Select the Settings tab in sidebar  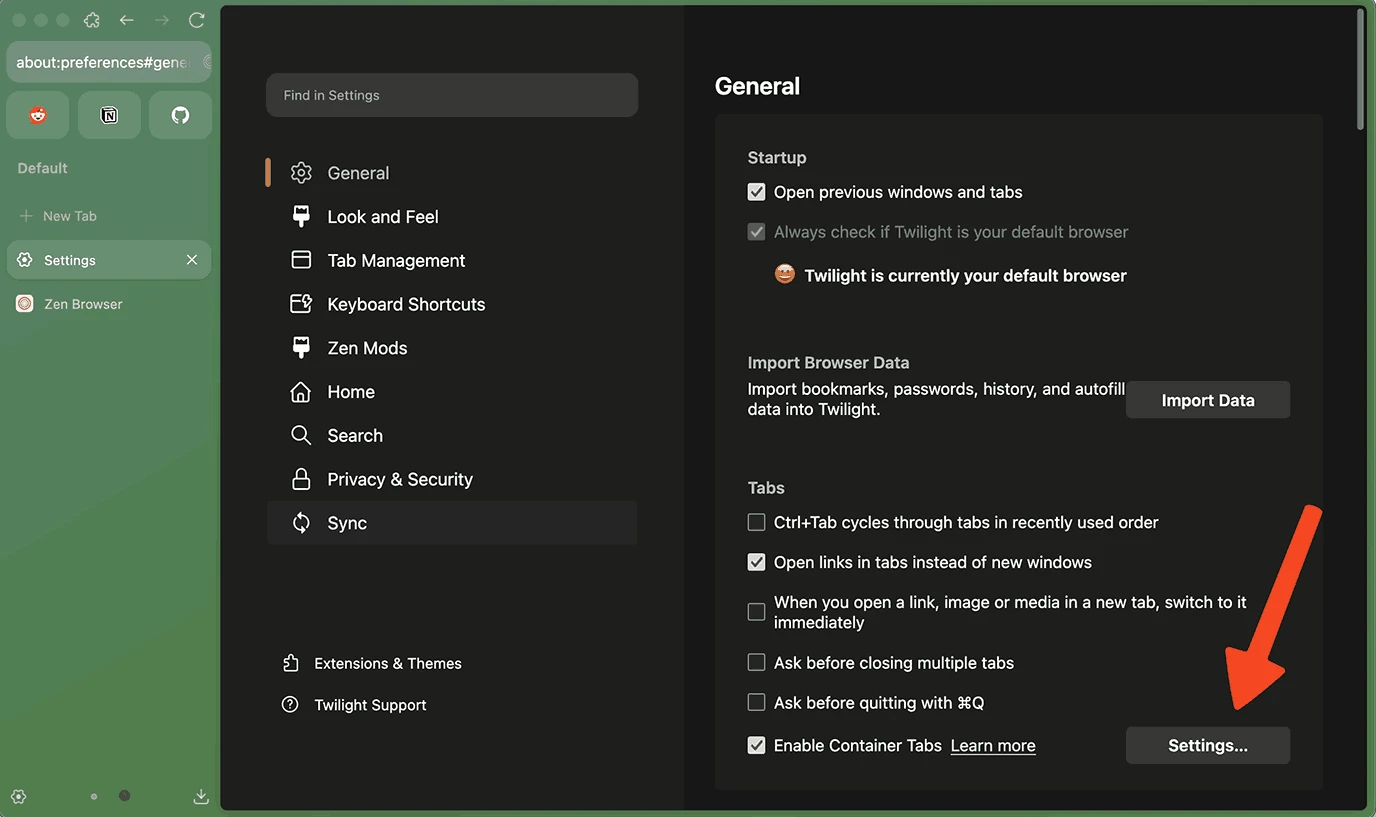[108, 260]
